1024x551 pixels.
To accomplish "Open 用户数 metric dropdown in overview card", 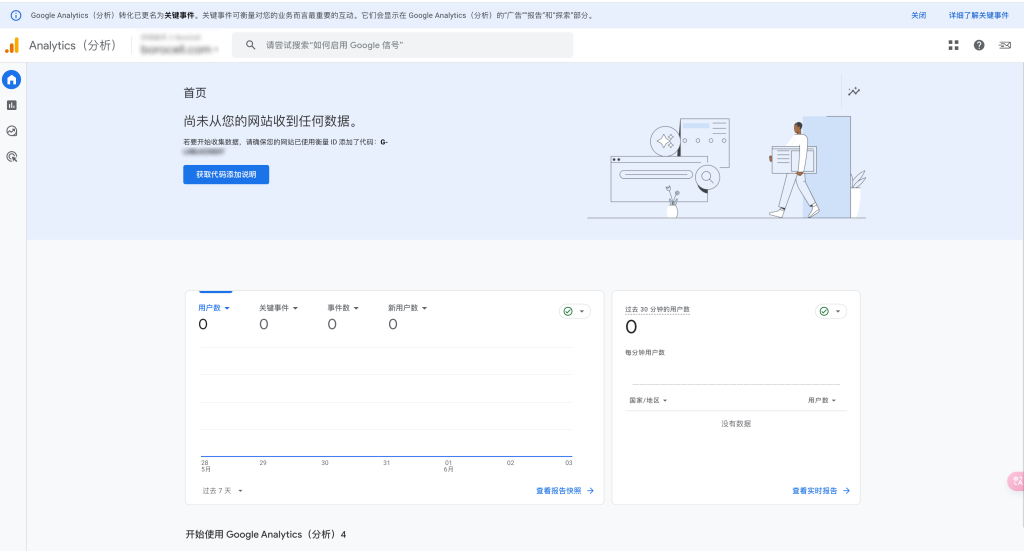I will [214, 307].
